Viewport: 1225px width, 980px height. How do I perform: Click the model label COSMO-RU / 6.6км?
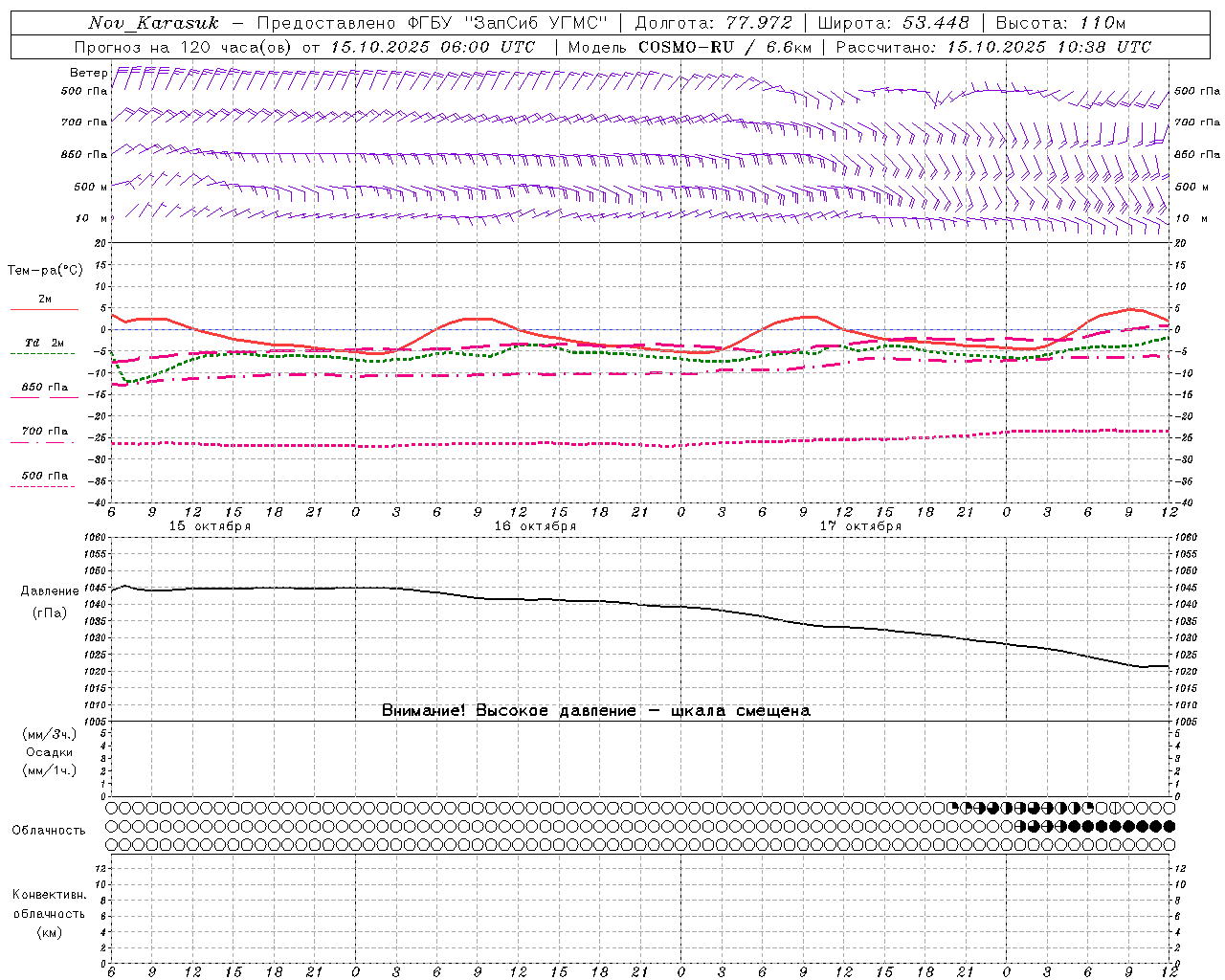coord(725,47)
